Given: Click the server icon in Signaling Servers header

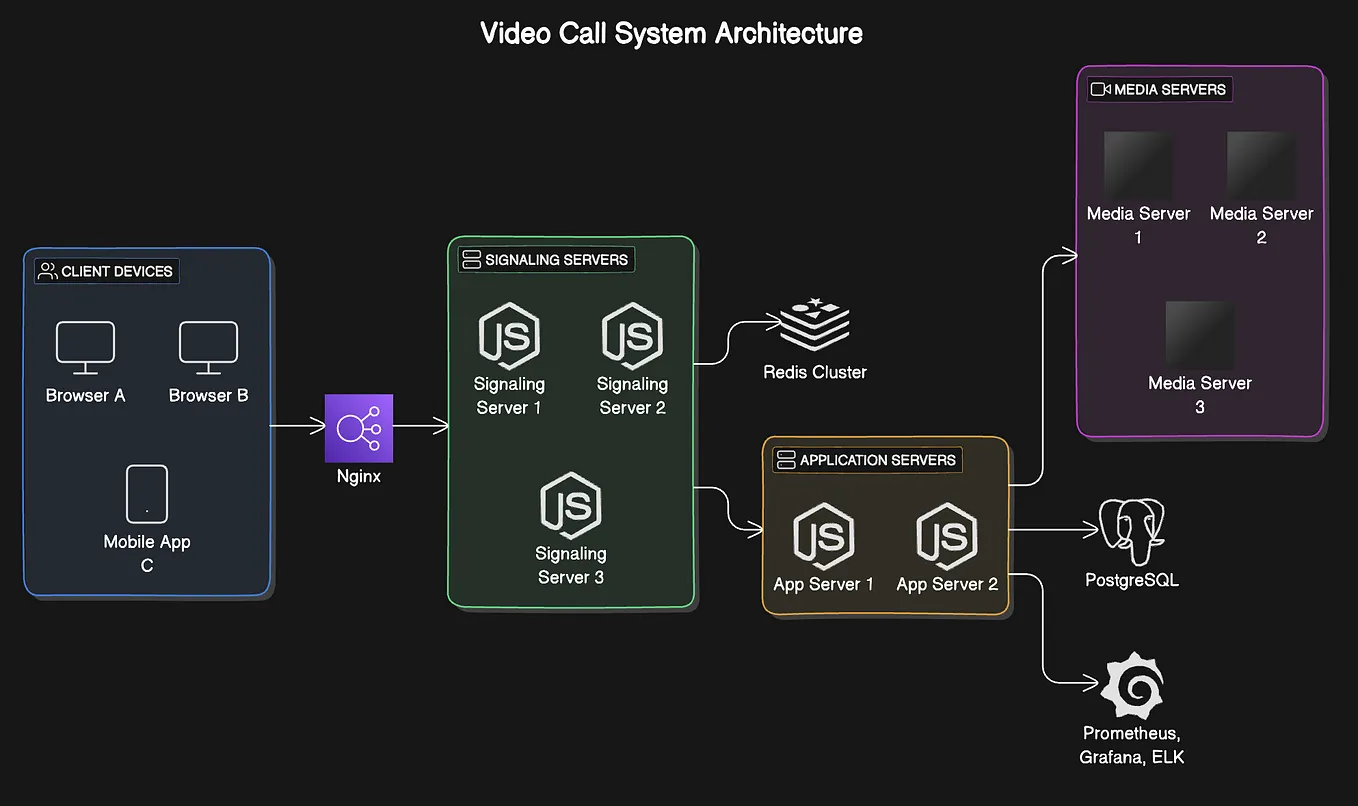Looking at the screenshot, I should pos(471,260).
